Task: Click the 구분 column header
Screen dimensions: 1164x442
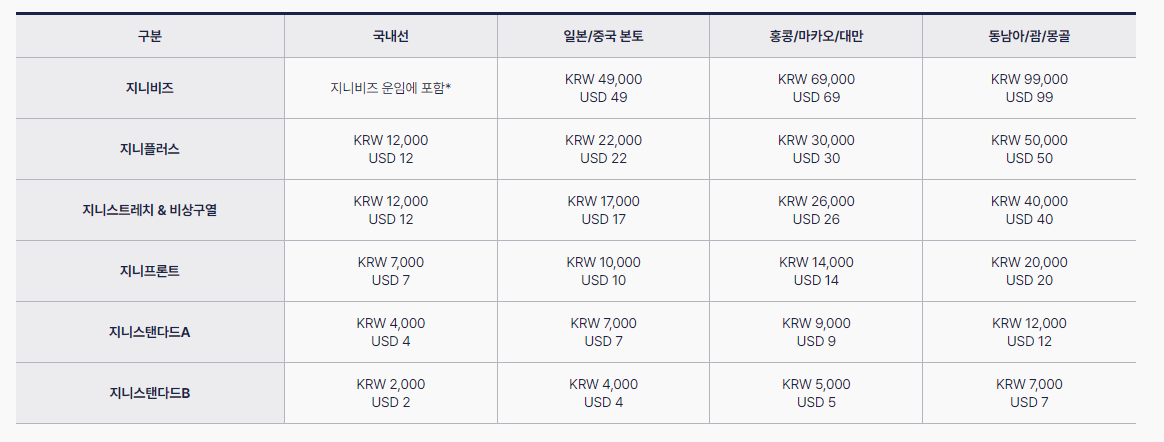Action: [x=150, y=36]
